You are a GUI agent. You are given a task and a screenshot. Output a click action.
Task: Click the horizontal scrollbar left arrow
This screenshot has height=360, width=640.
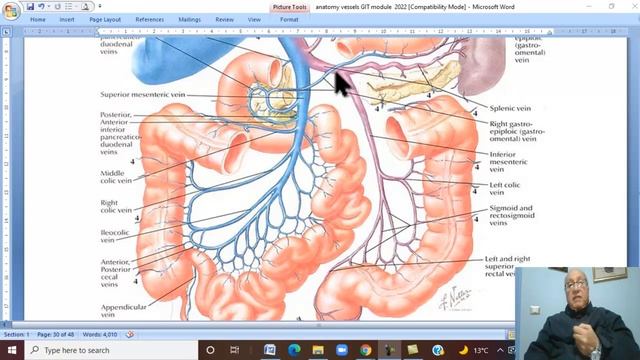pyautogui.click(x=5, y=325)
